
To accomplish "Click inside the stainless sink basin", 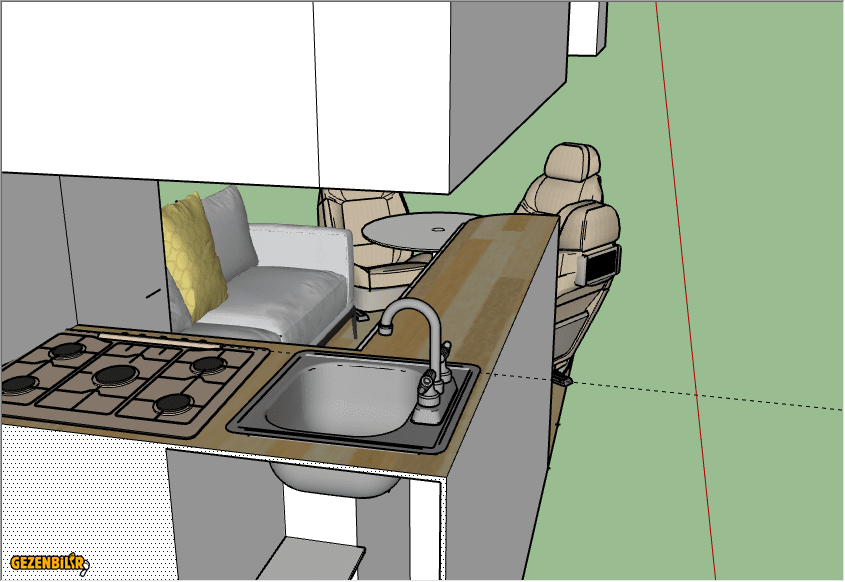I will tap(342, 396).
